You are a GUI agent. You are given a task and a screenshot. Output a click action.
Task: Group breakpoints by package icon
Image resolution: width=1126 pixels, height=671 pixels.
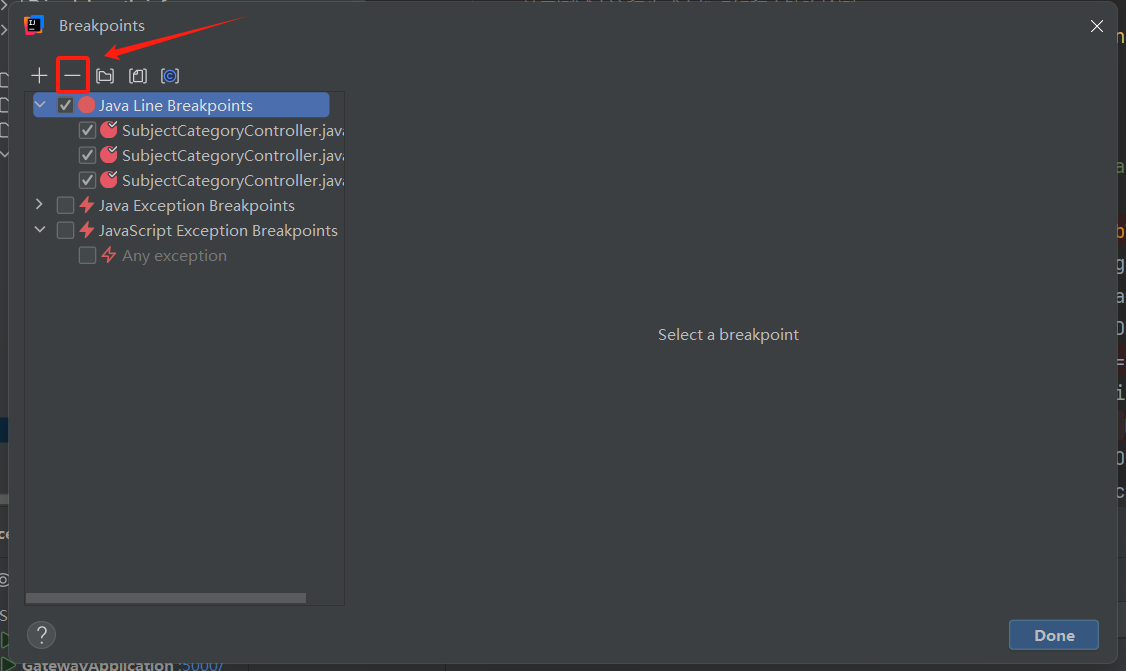tap(105, 75)
